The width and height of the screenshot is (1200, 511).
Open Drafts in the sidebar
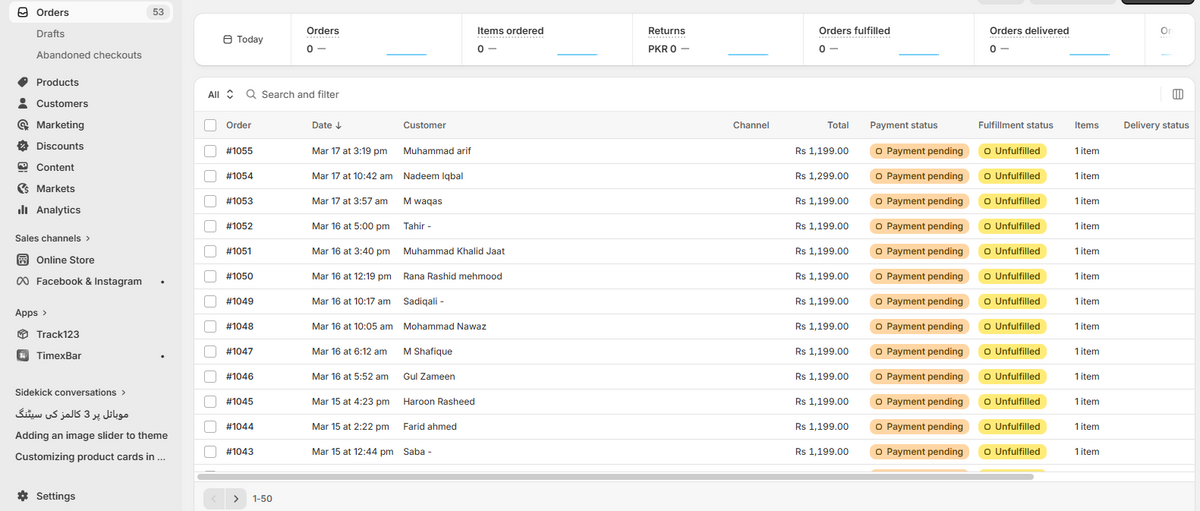51,34
